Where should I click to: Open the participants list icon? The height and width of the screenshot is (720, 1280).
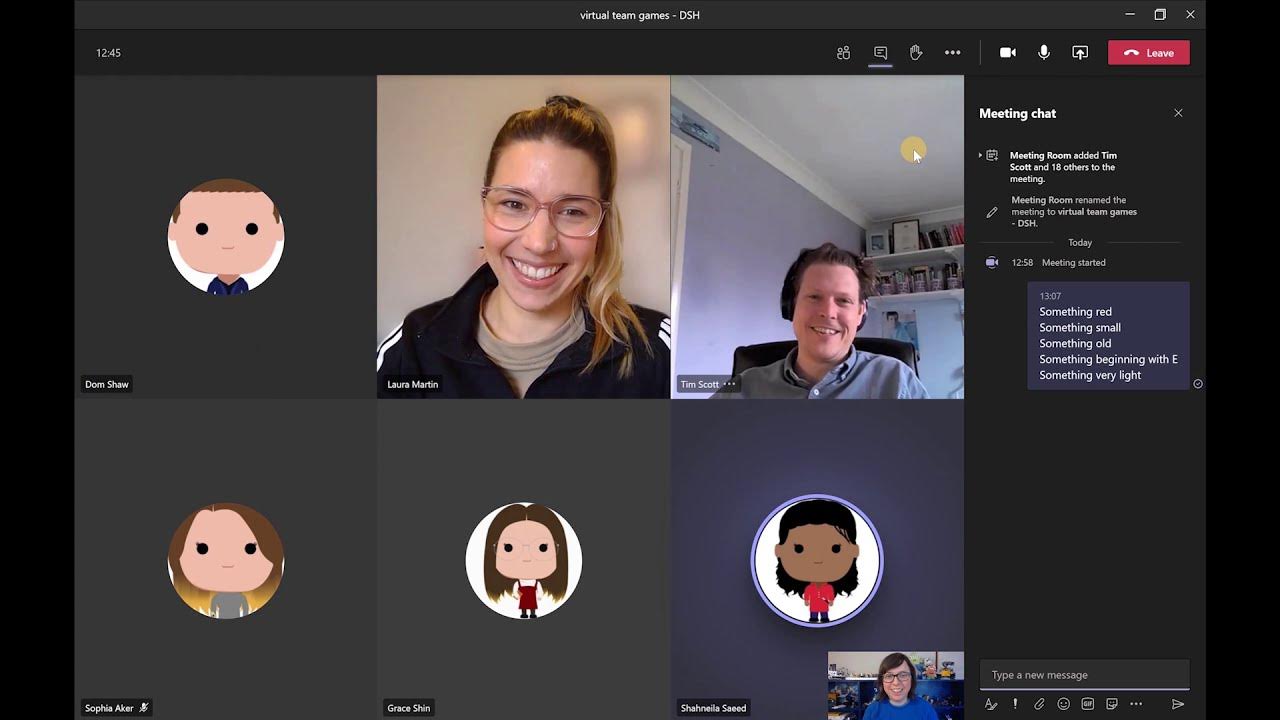(843, 53)
